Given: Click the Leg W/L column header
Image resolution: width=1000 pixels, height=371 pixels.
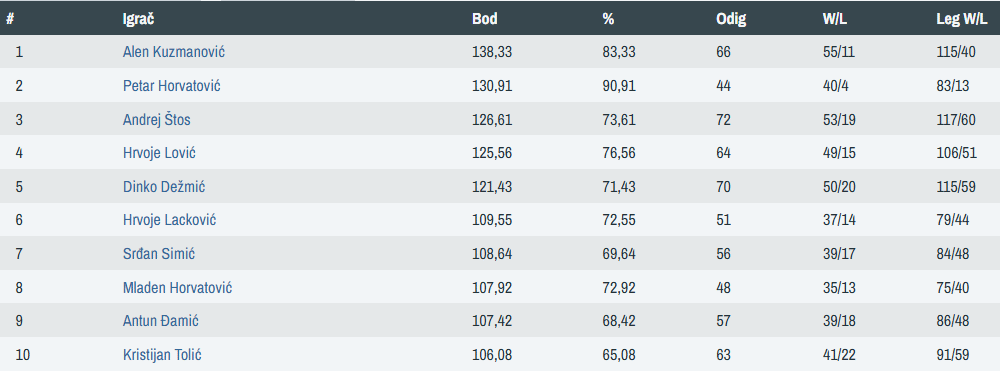Looking at the screenshot, I should (962, 18).
